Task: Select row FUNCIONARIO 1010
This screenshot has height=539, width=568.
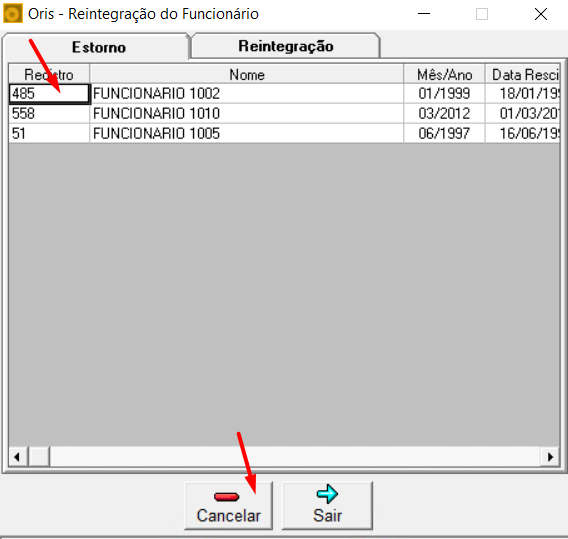Action: (x=247, y=114)
